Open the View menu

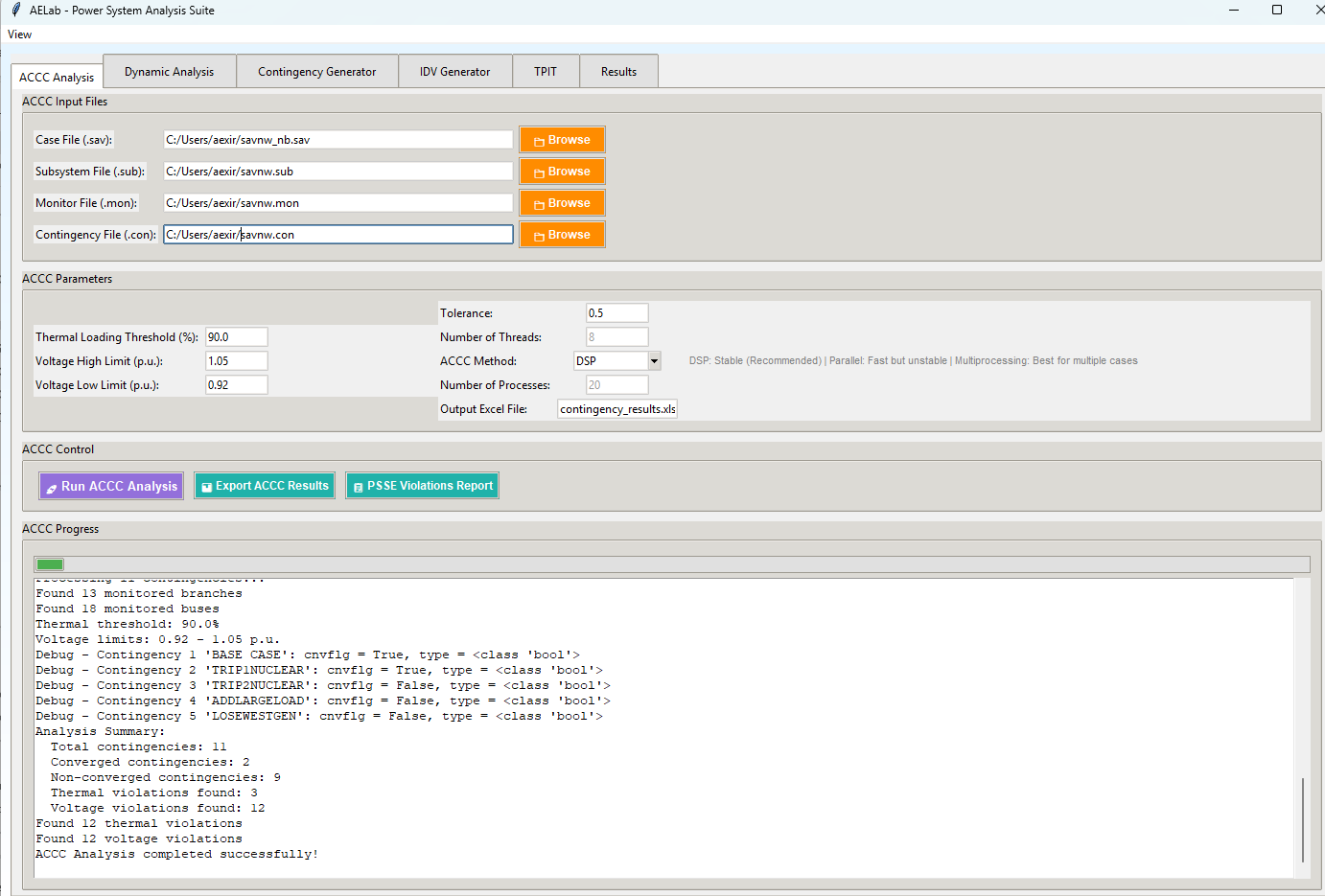pos(19,34)
